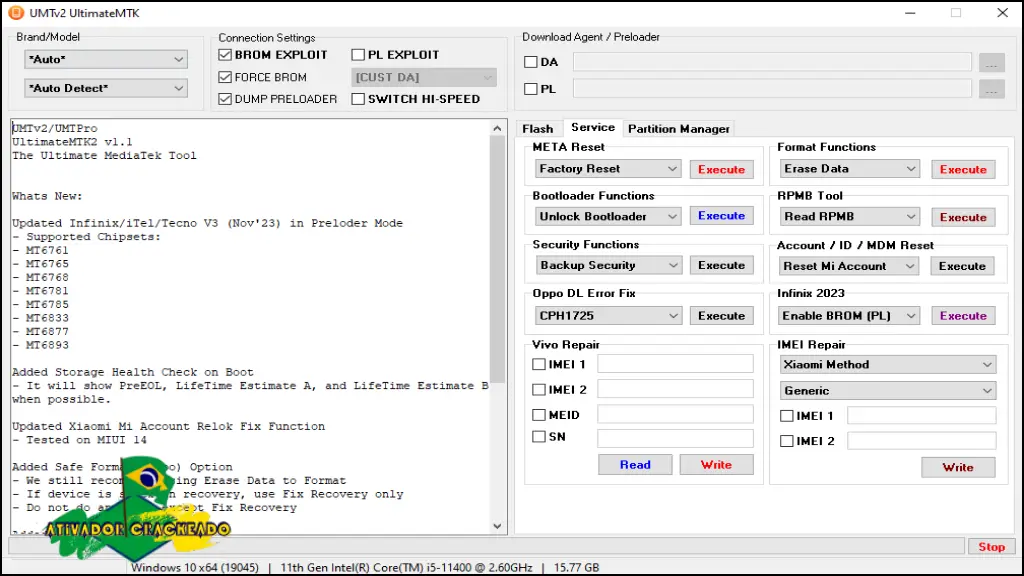Image resolution: width=1024 pixels, height=576 pixels.
Task: Open the Generic IMEI repair dropdown
Action: click(888, 391)
